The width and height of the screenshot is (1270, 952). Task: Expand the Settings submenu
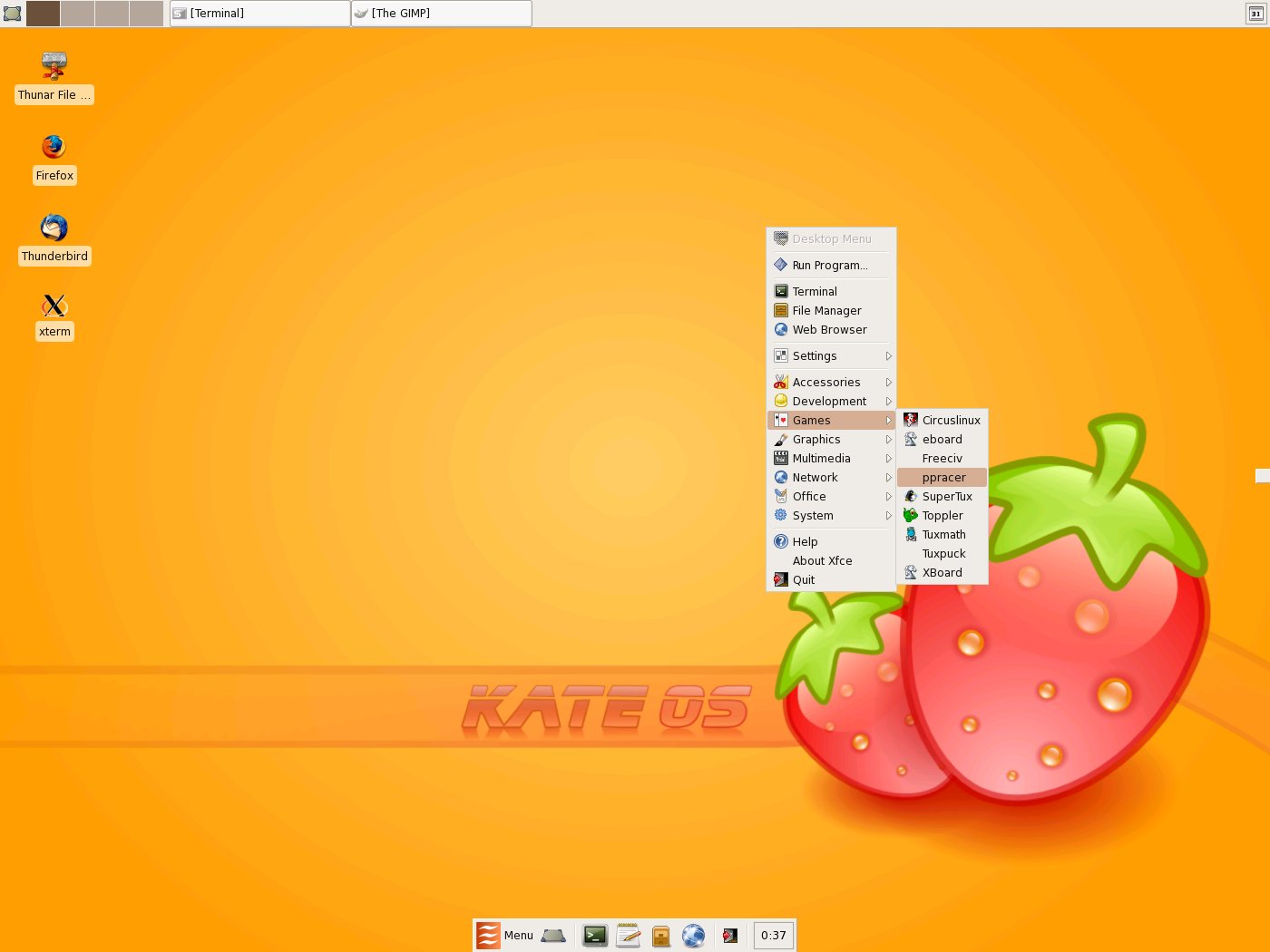[x=831, y=355]
